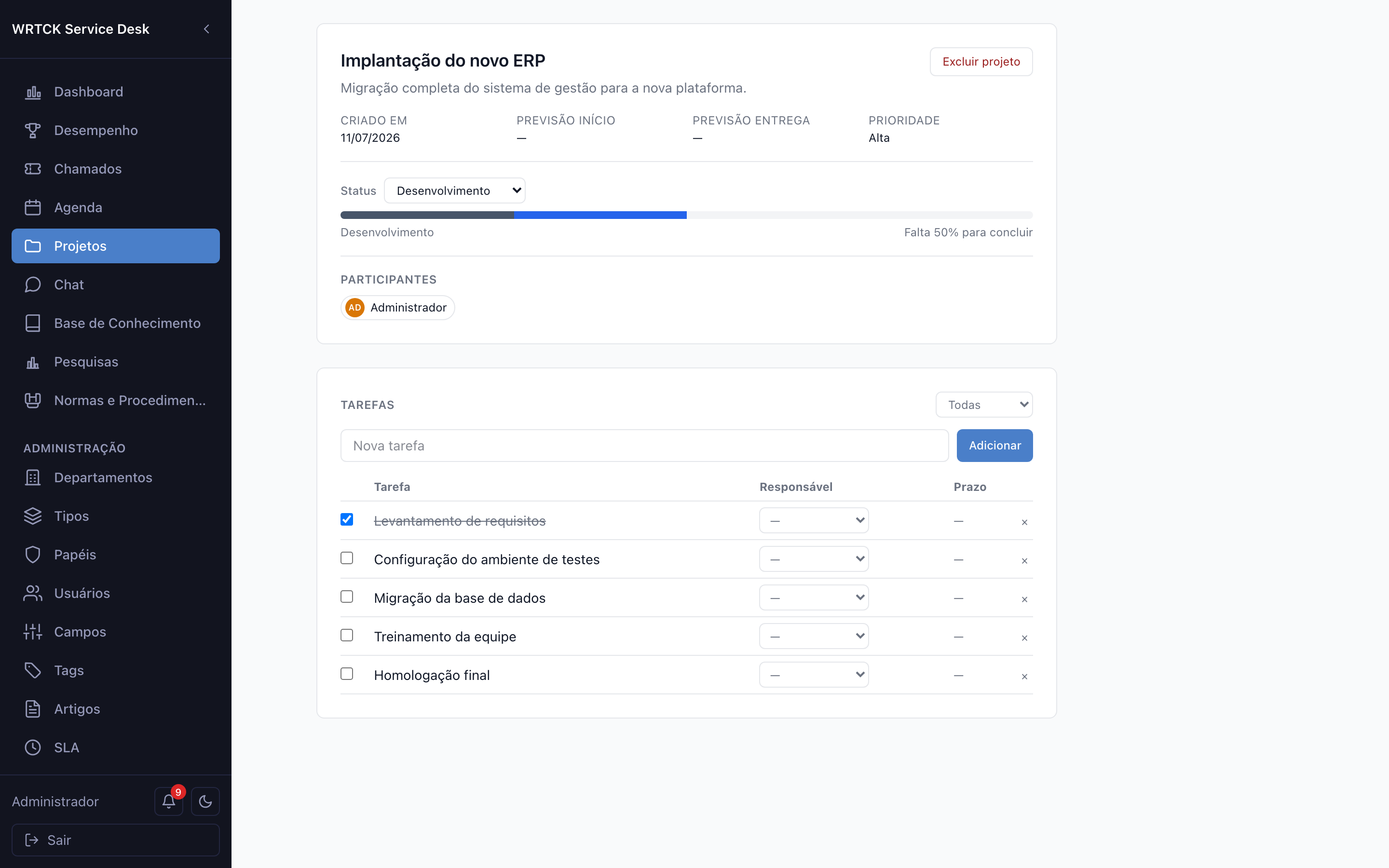Collapse the sidebar with the chevron icon
Image resolution: width=1389 pixels, height=868 pixels.
[x=206, y=29]
